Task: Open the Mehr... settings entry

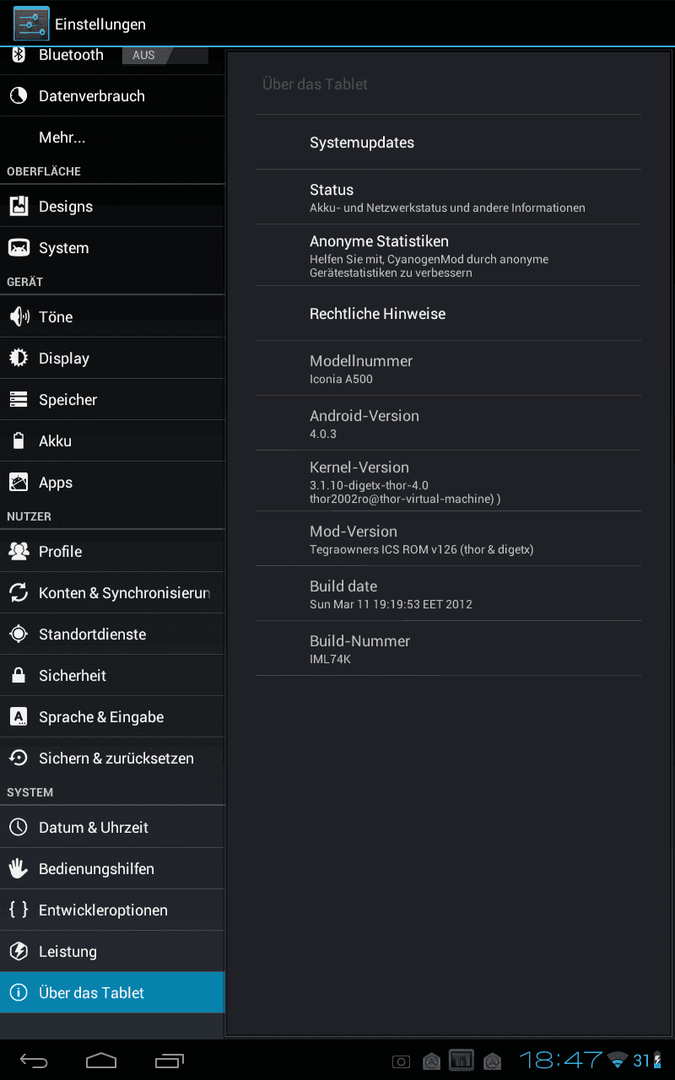Action: click(x=112, y=137)
